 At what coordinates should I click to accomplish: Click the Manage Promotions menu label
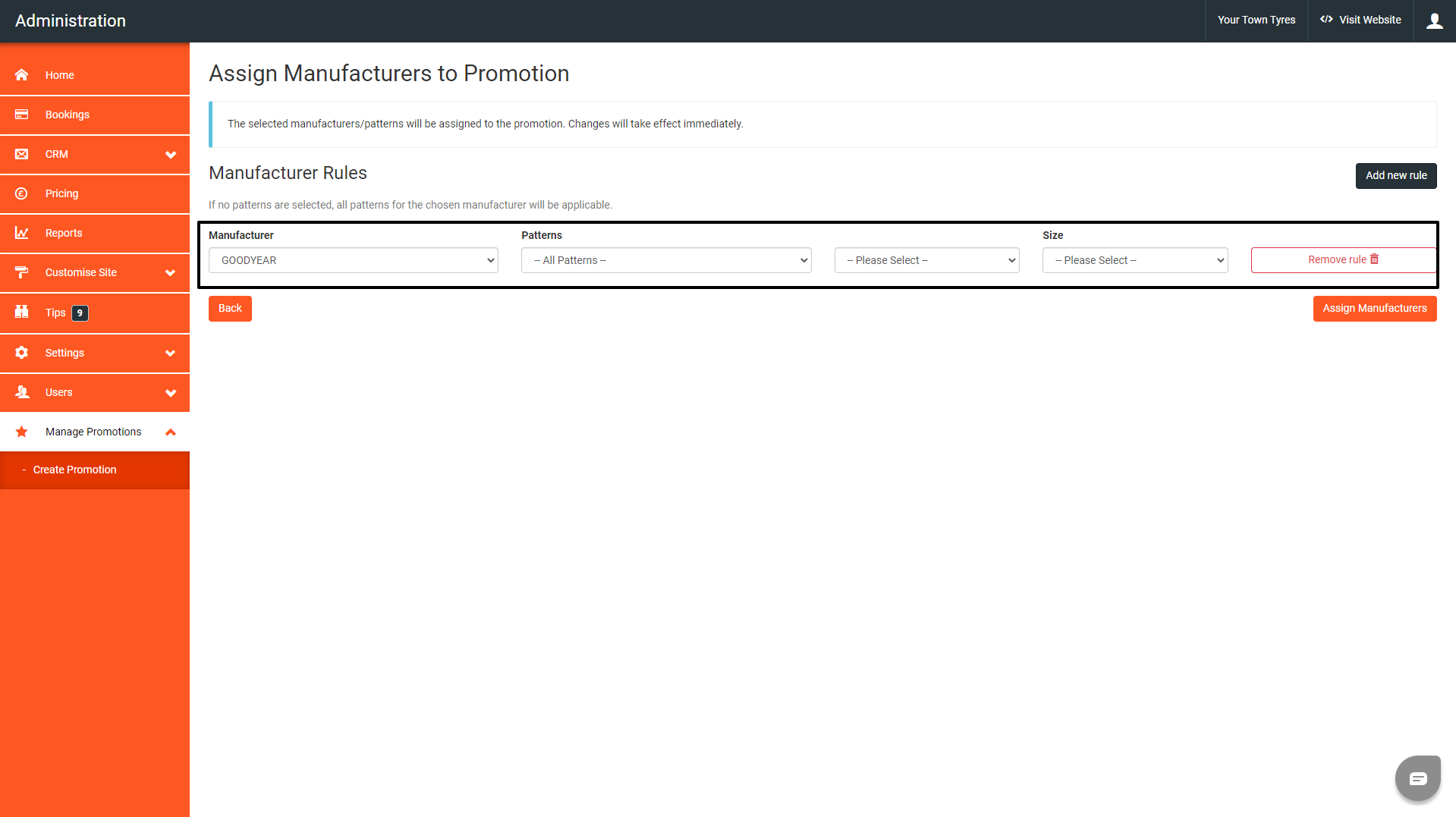coord(93,432)
